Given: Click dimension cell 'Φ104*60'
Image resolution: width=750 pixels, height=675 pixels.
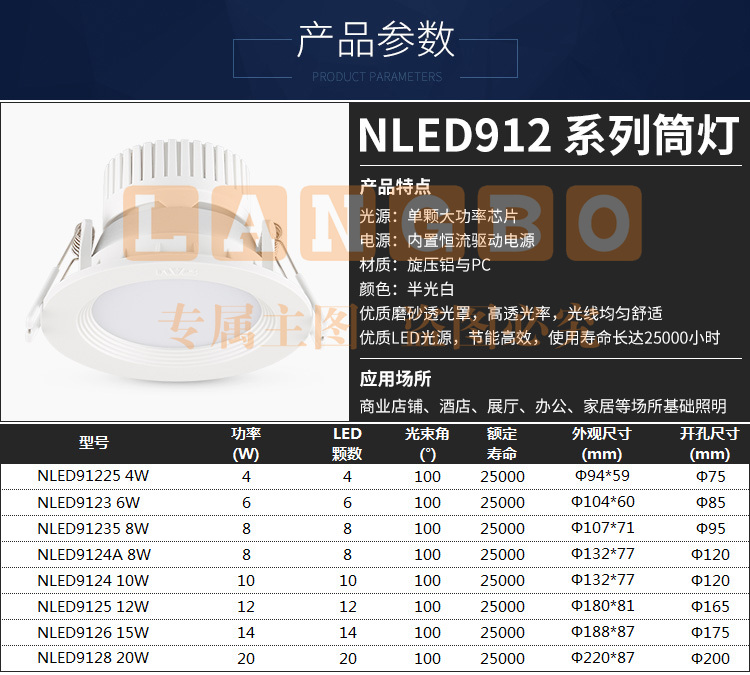Looking at the screenshot, I should pos(603,501).
